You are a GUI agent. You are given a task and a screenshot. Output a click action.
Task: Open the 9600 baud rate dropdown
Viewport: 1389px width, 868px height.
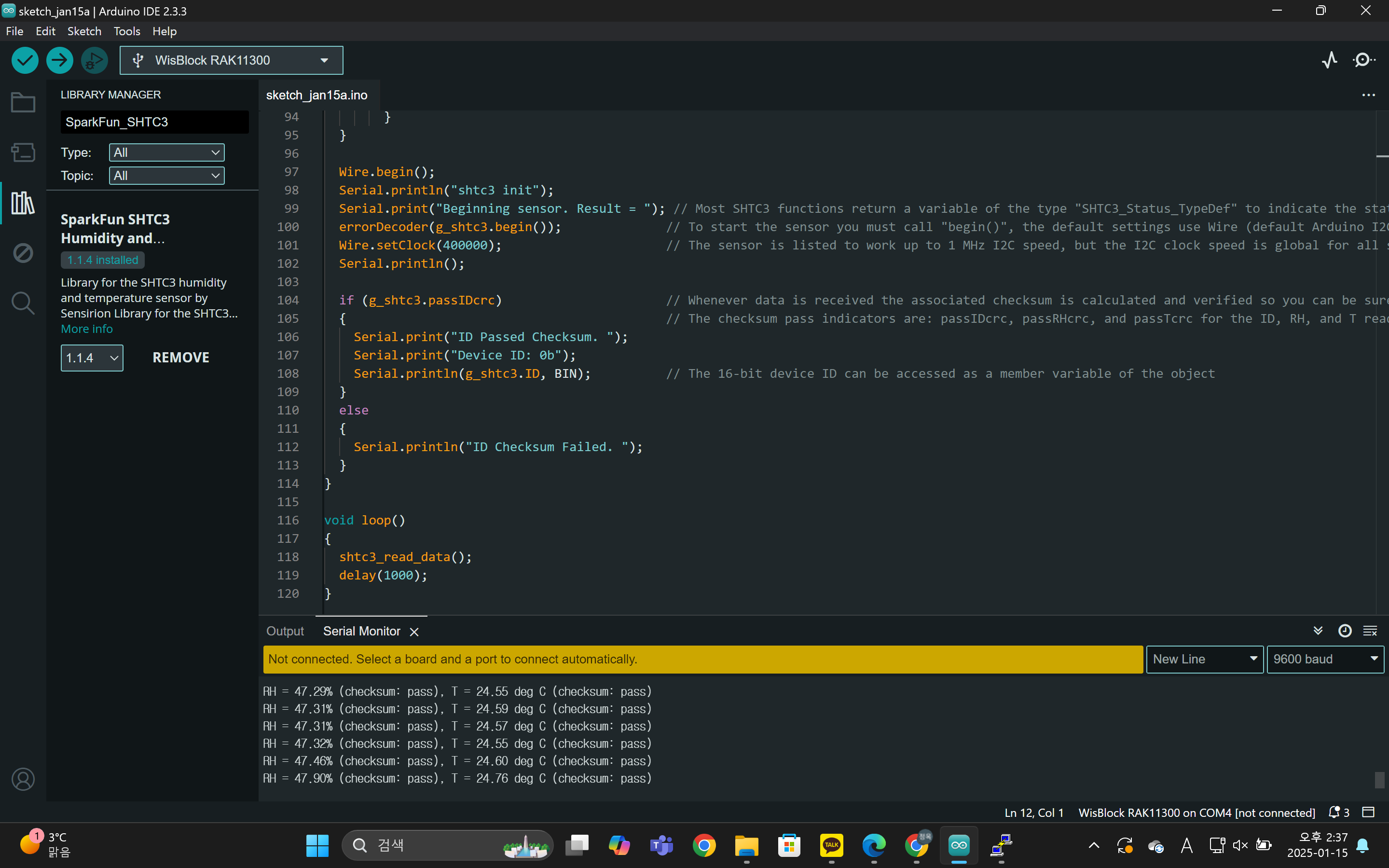1325,659
